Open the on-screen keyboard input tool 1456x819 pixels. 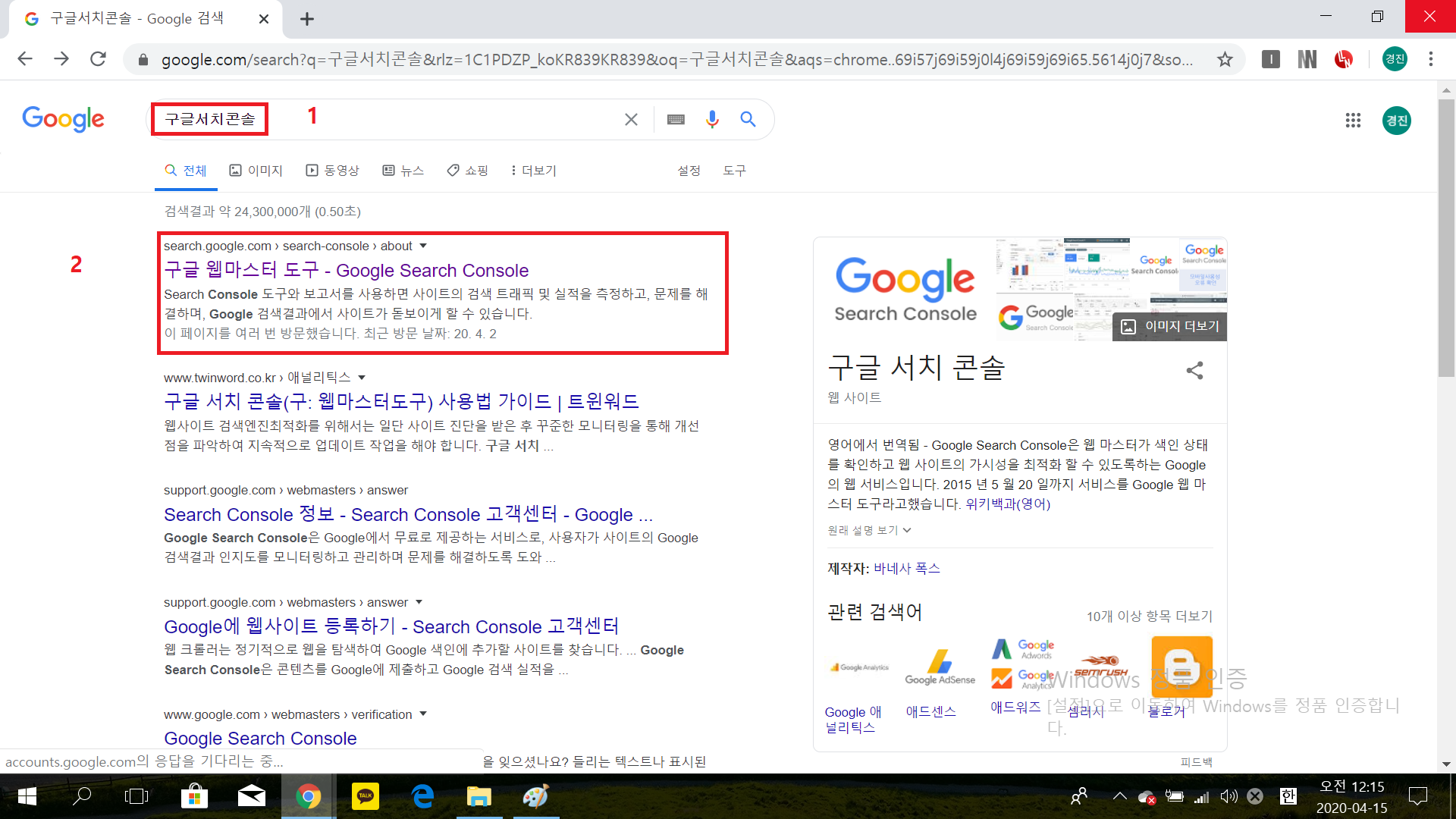pos(676,119)
